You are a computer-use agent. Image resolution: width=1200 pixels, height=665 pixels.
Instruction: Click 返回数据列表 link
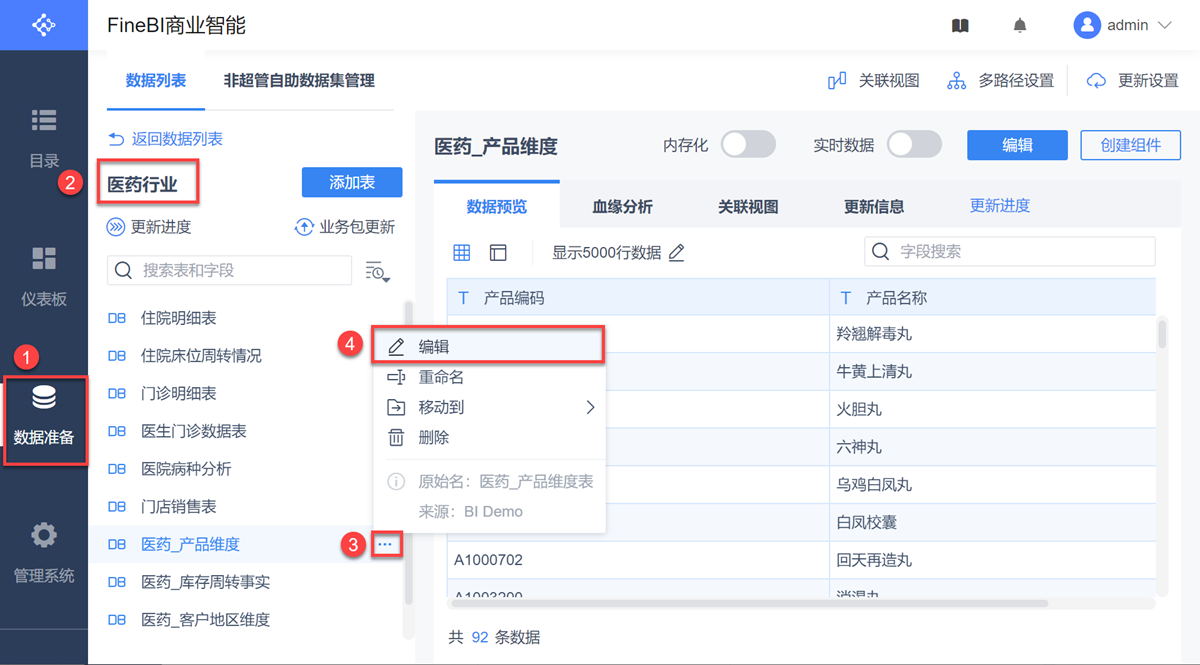(166, 139)
